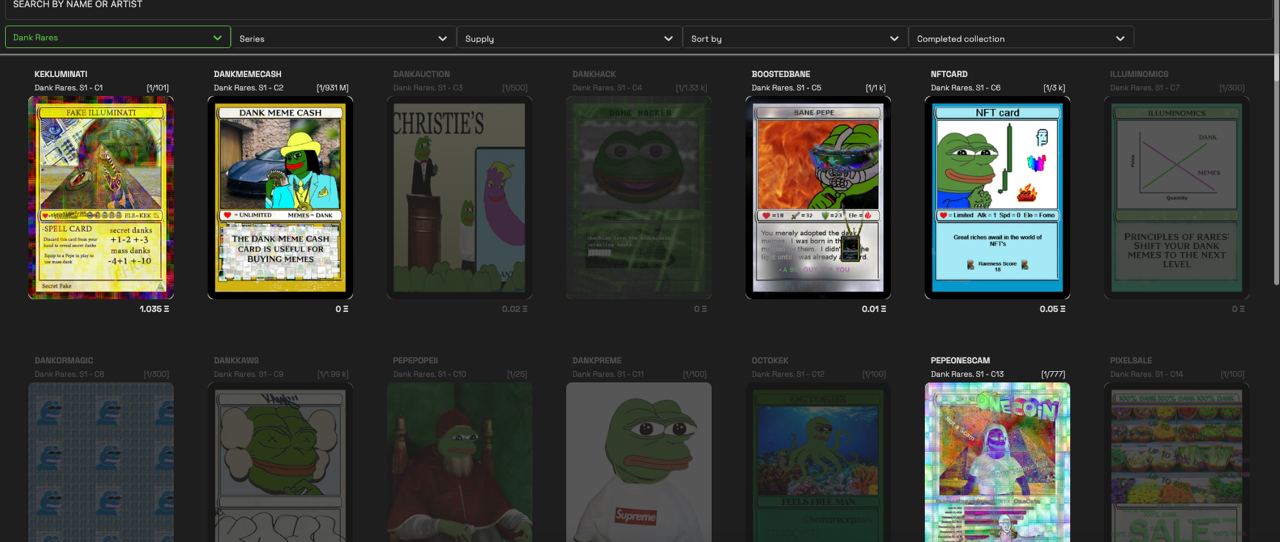
Task: Click the PIXELSALE card title
Action: pos(1131,360)
